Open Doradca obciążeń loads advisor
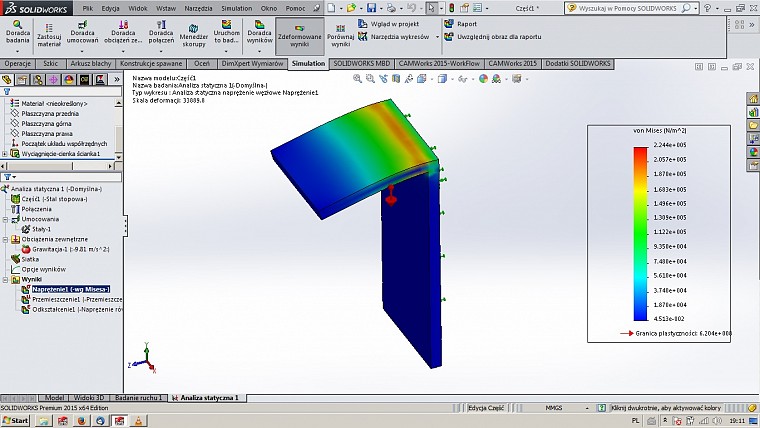 point(123,32)
